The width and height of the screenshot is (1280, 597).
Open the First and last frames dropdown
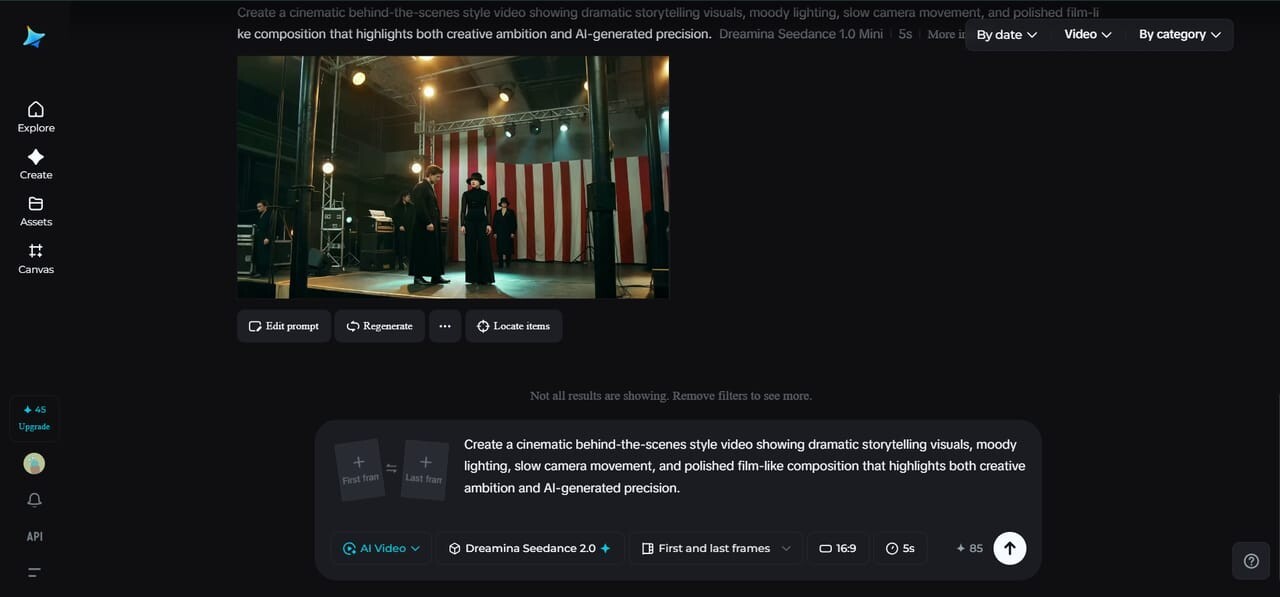click(716, 548)
